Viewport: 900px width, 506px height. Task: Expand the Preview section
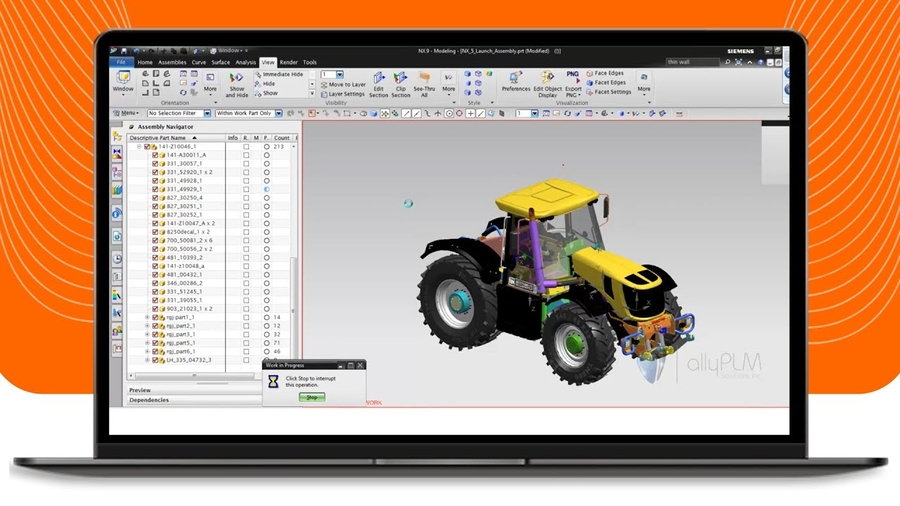[193, 390]
